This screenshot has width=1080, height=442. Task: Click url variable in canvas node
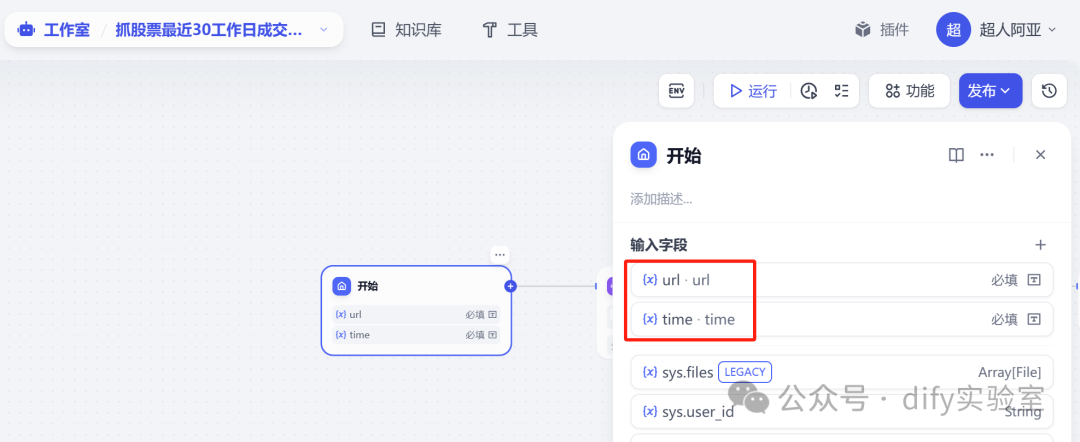tap(416, 315)
